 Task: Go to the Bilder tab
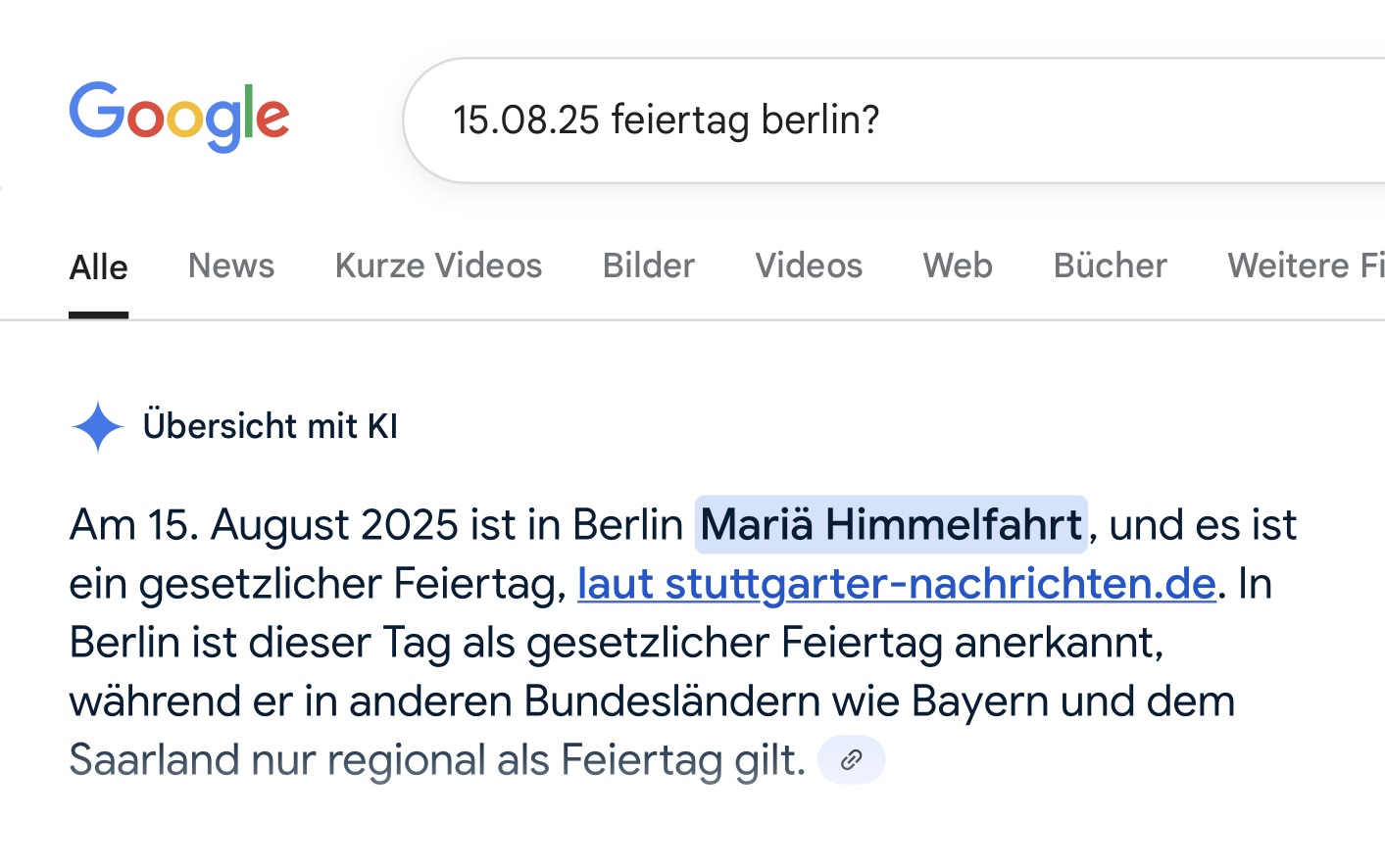(x=649, y=265)
